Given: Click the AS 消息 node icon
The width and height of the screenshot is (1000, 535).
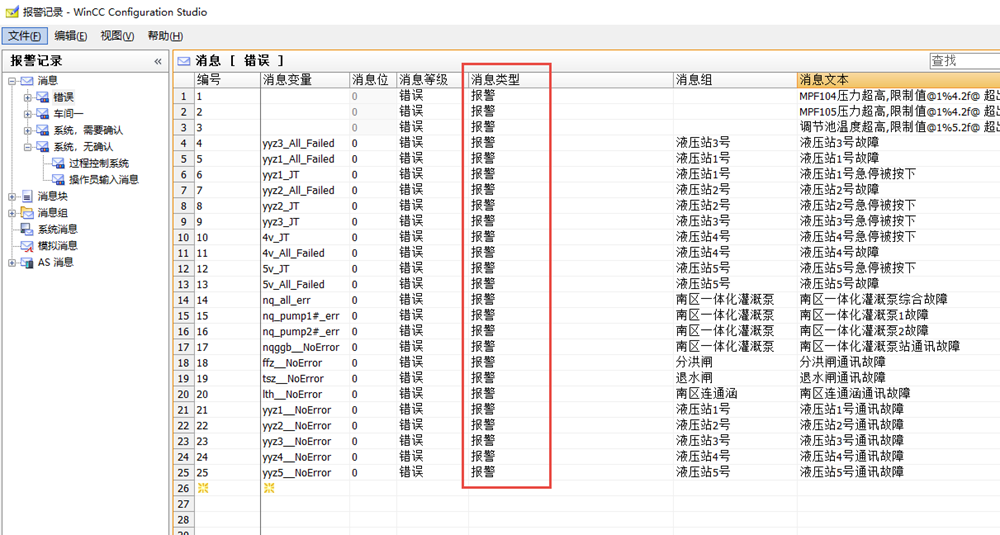Looking at the screenshot, I should click(x=27, y=262).
